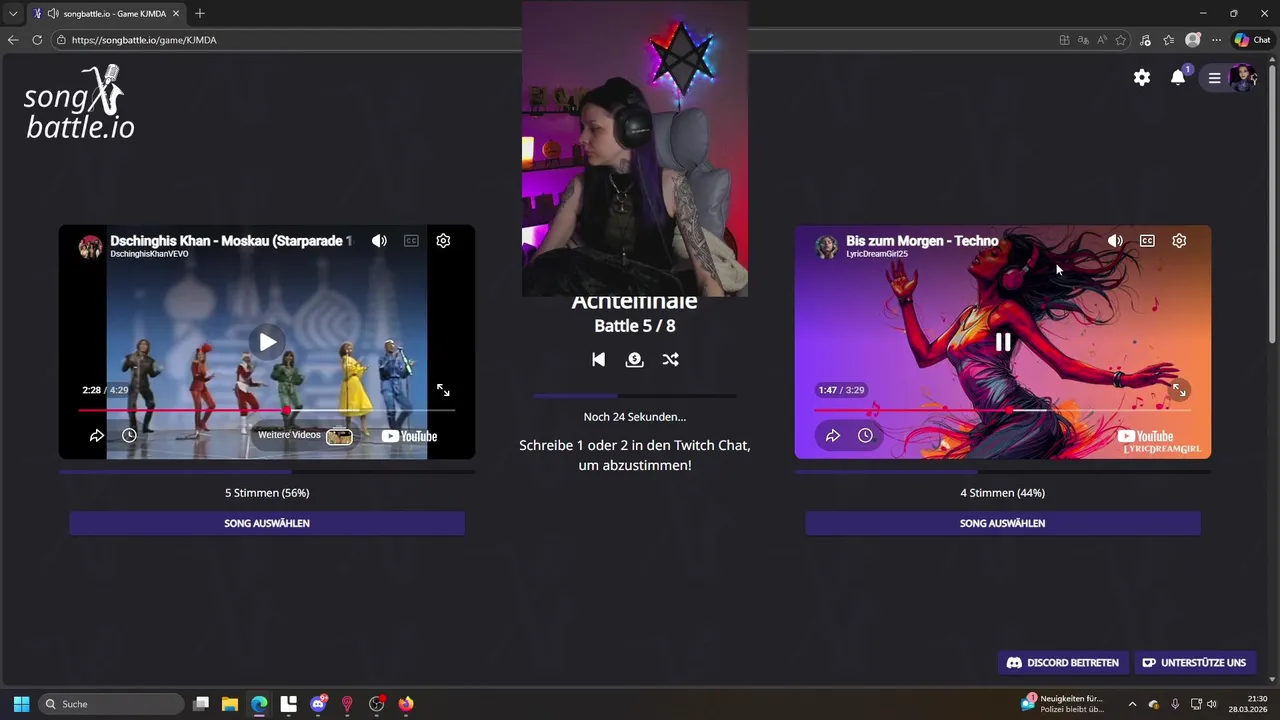
Task: Open Moskau video player settings gear
Action: click(x=443, y=241)
